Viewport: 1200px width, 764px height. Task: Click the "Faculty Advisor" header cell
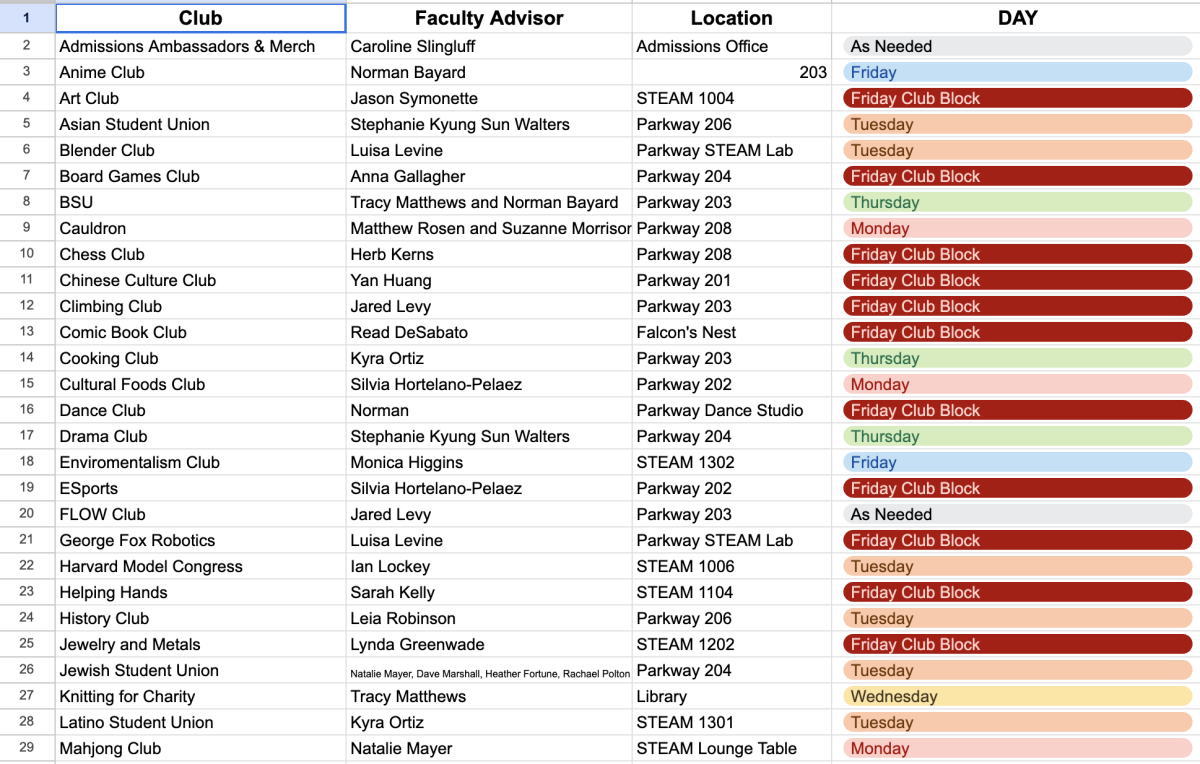[x=489, y=18]
